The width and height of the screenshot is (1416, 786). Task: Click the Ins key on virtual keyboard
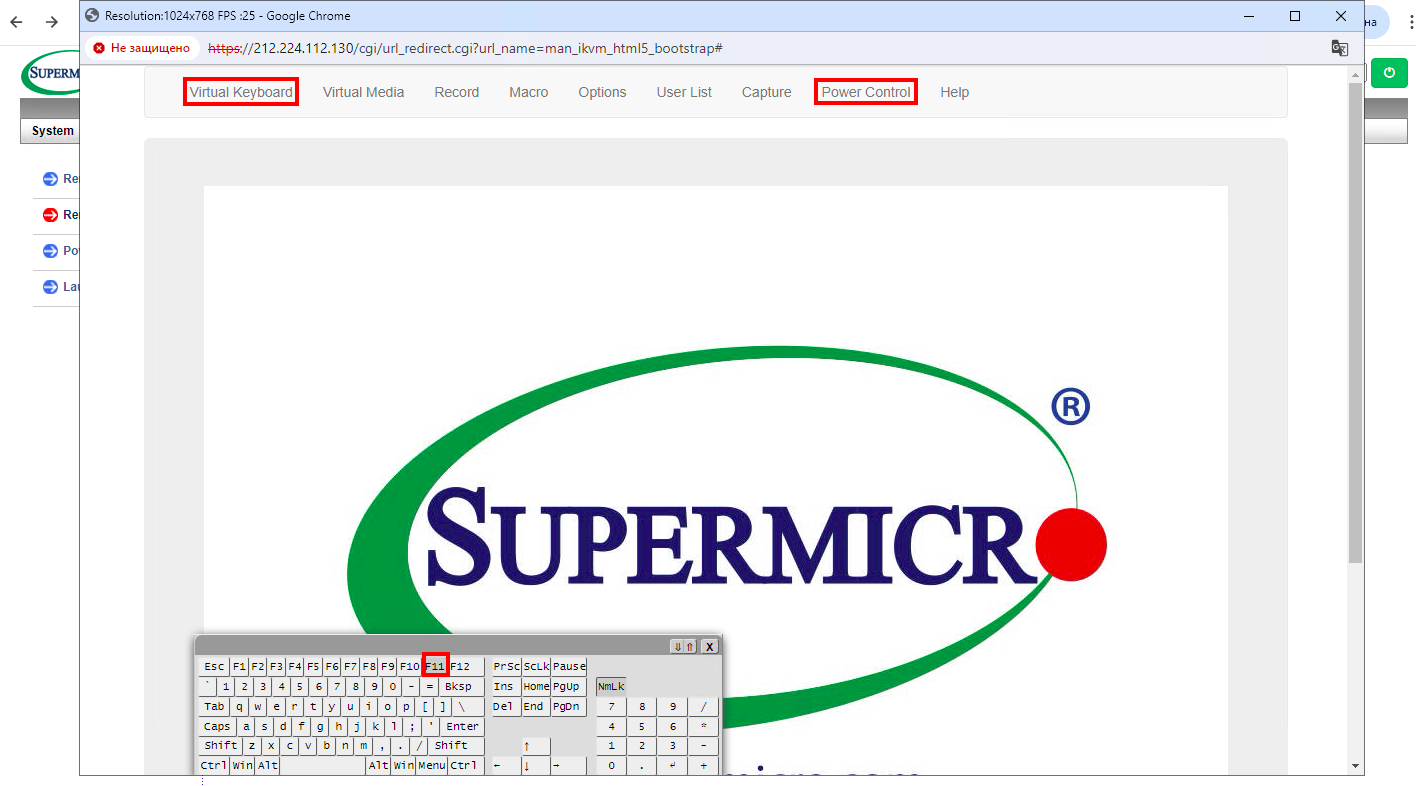[x=506, y=687]
